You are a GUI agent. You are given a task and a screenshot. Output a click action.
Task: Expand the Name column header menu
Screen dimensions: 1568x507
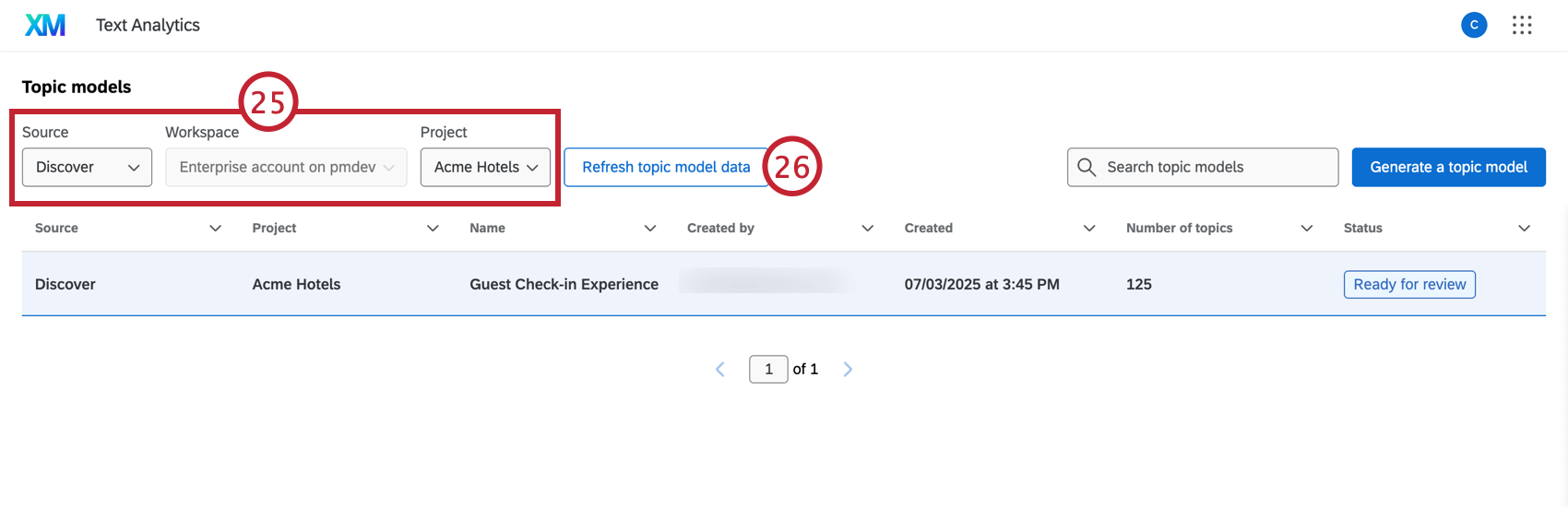tap(650, 229)
